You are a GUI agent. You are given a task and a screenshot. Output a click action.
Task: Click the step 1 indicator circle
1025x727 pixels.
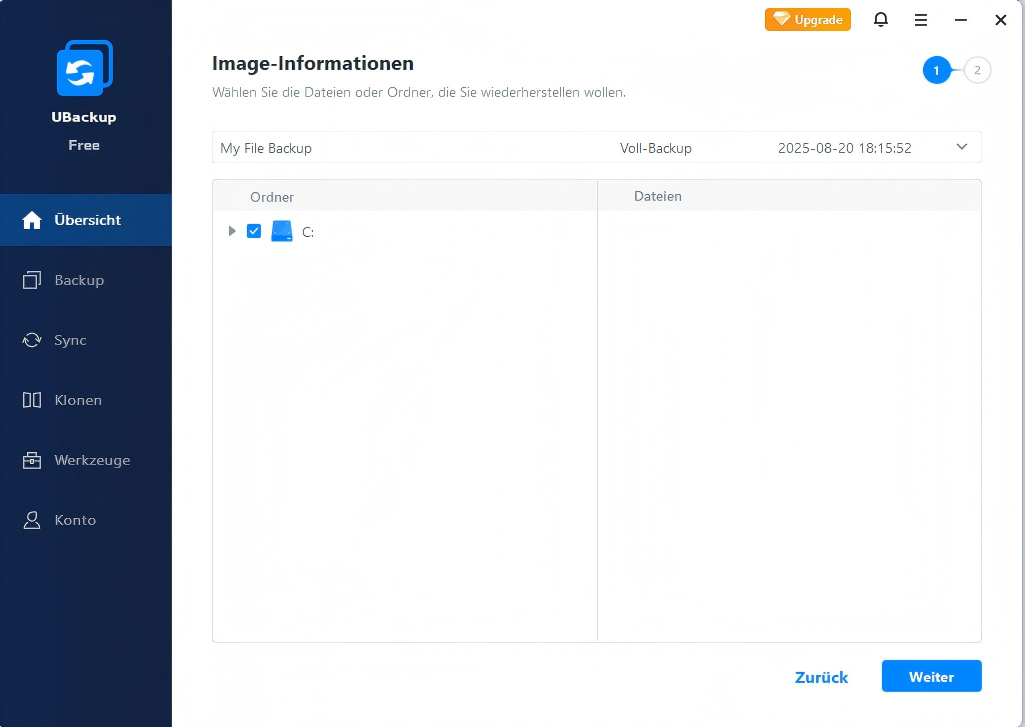[x=937, y=70]
